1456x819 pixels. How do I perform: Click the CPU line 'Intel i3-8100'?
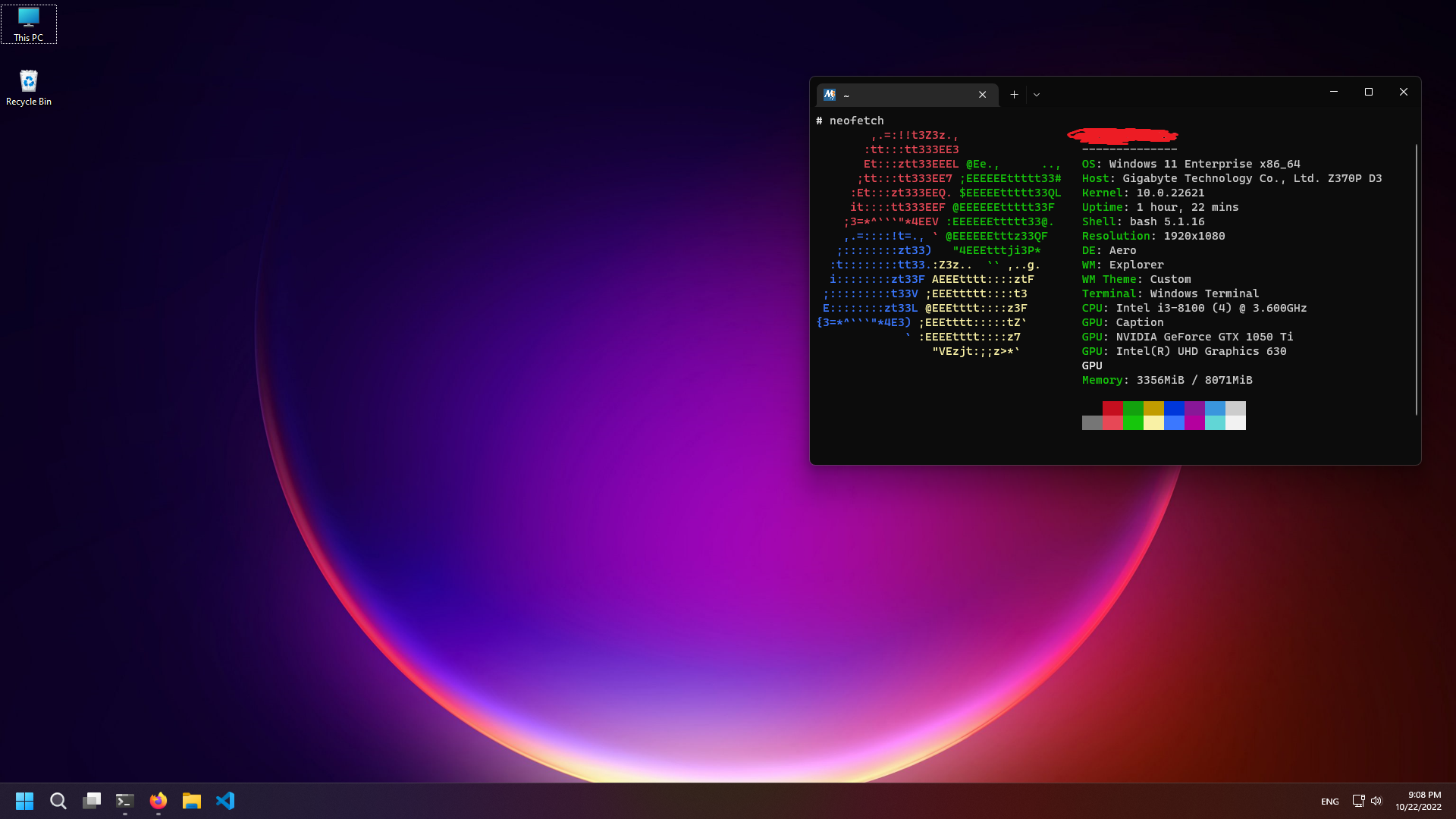(1194, 308)
